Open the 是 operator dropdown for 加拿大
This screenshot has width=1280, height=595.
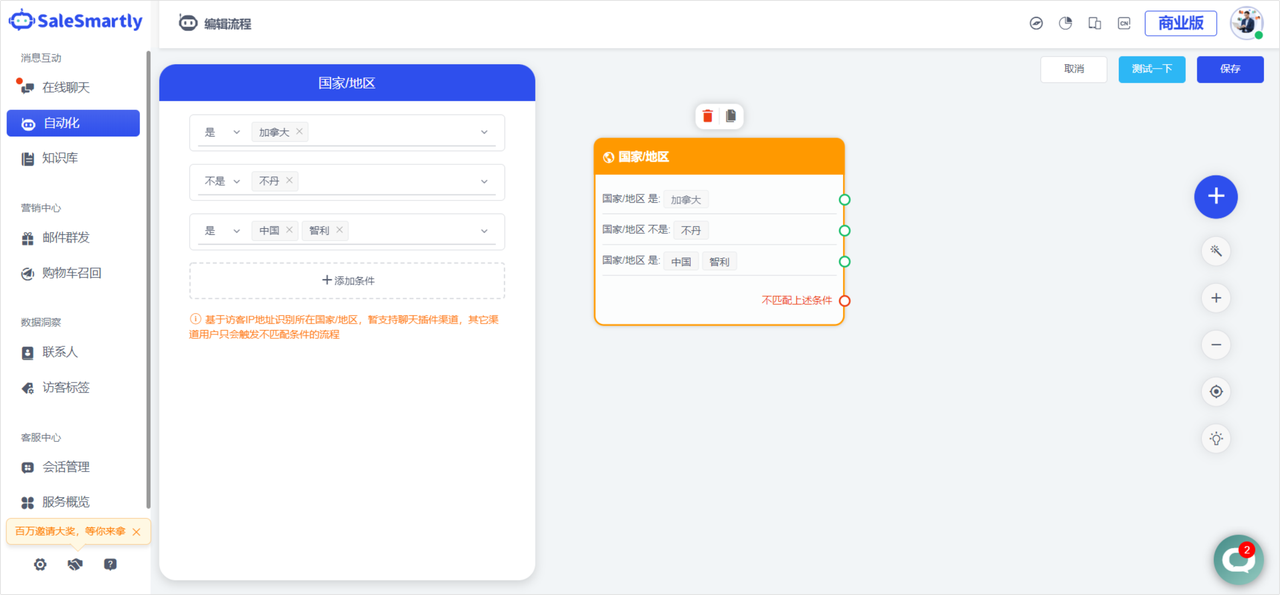pos(223,132)
